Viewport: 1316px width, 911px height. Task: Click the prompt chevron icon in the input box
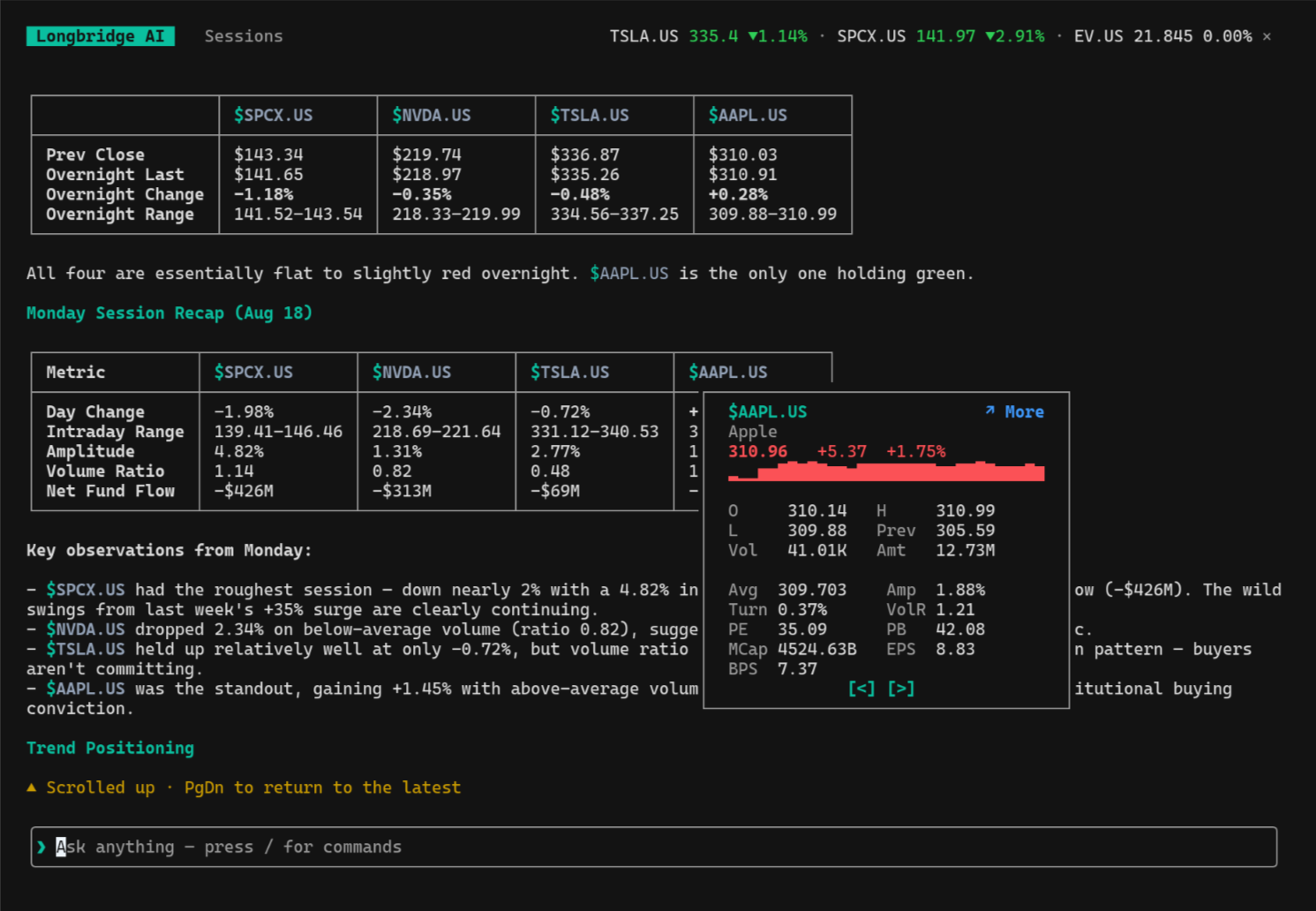click(x=41, y=847)
